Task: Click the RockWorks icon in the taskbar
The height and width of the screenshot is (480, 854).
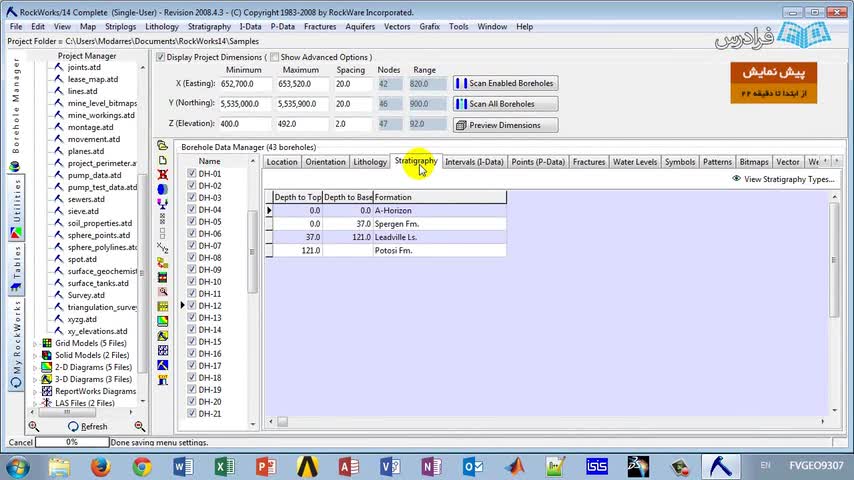Action: click(721, 467)
